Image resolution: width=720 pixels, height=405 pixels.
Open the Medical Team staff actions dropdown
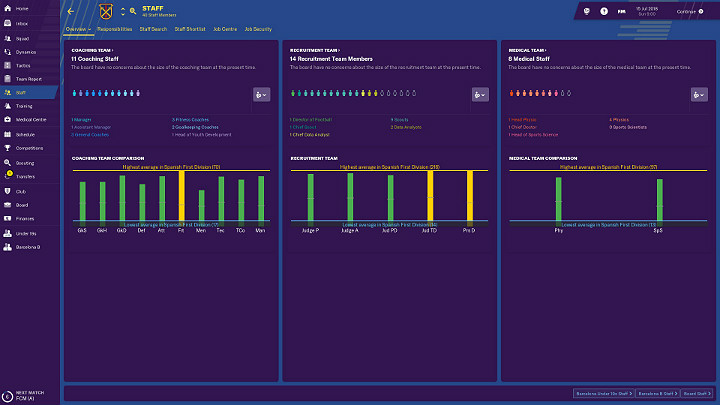pyautogui.click(x=698, y=95)
